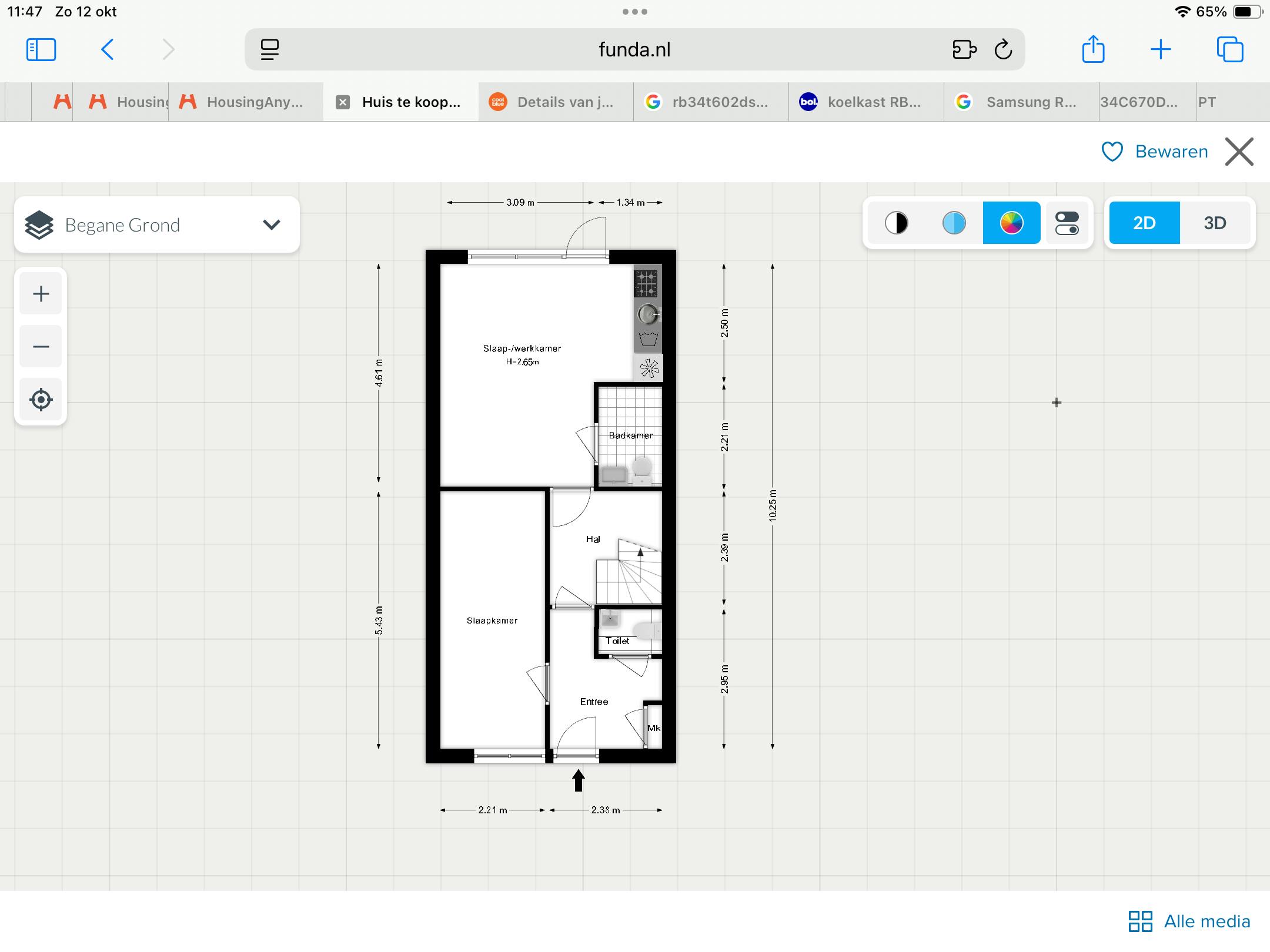Switch to the blue tinted floorplan style

pyautogui.click(x=953, y=223)
